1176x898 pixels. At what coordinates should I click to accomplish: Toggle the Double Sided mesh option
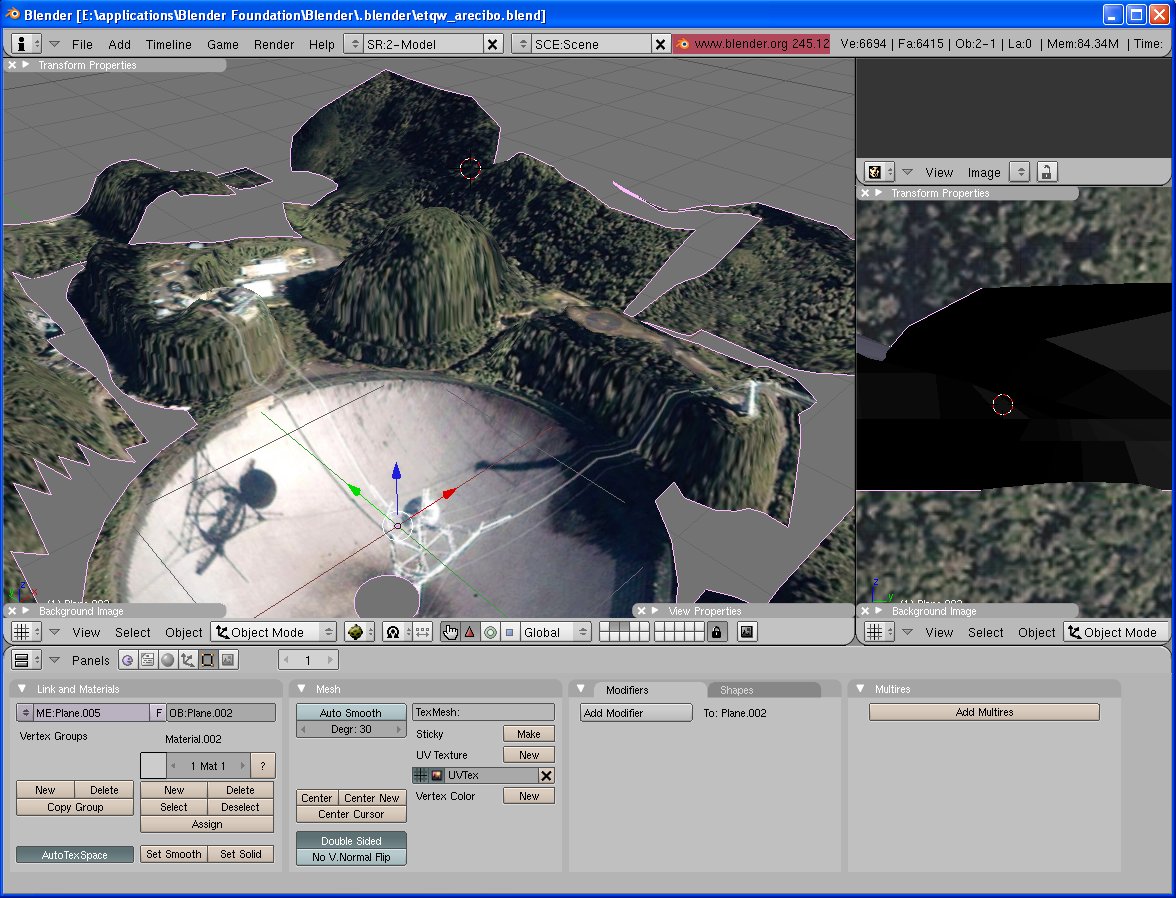[x=351, y=841]
